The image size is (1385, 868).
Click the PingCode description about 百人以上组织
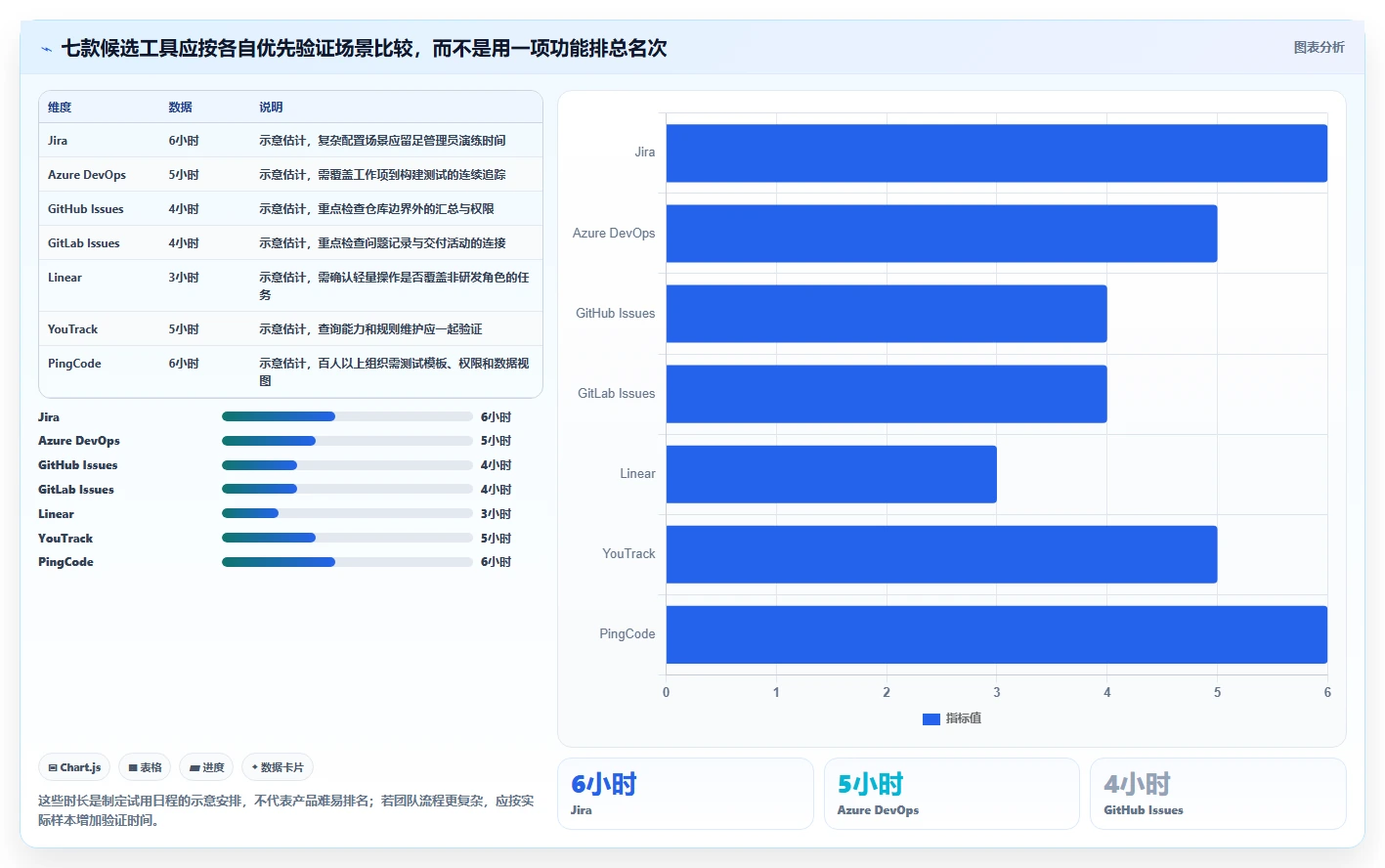(394, 372)
